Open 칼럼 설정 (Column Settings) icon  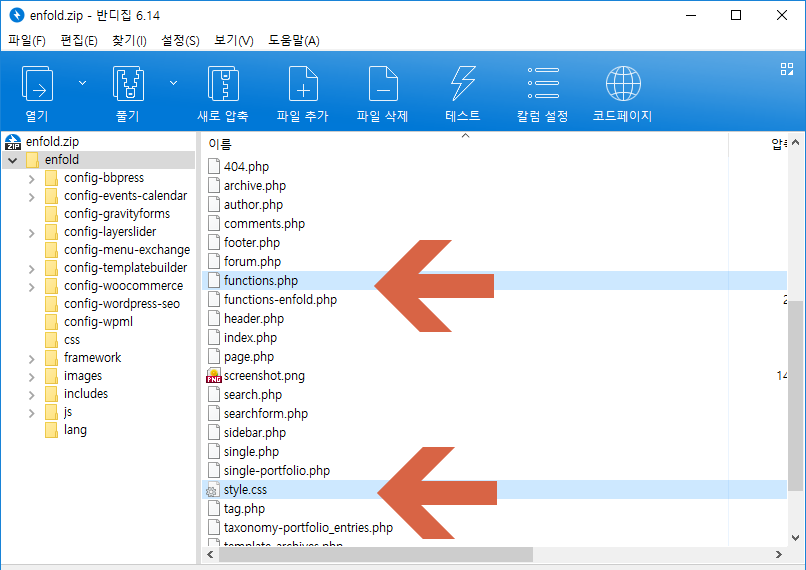coord(543,84)
